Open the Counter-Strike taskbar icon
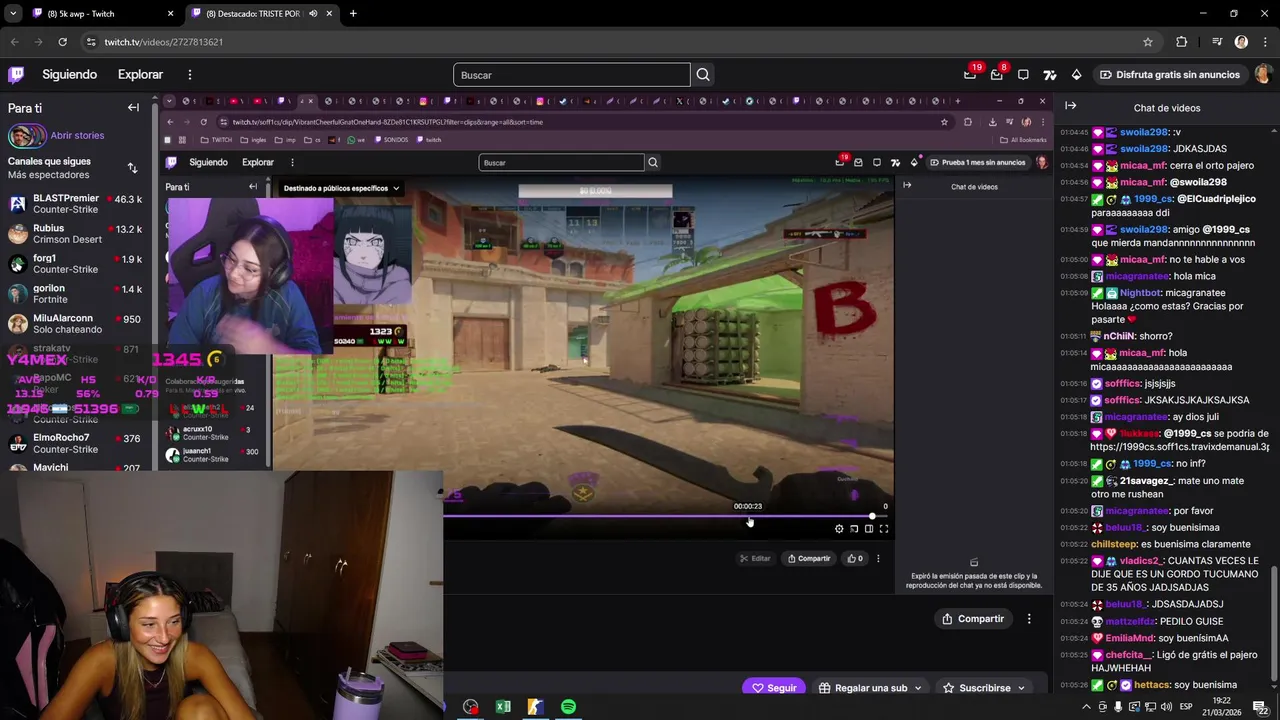This screenshot has width=1280, height=720. (536, 707)
